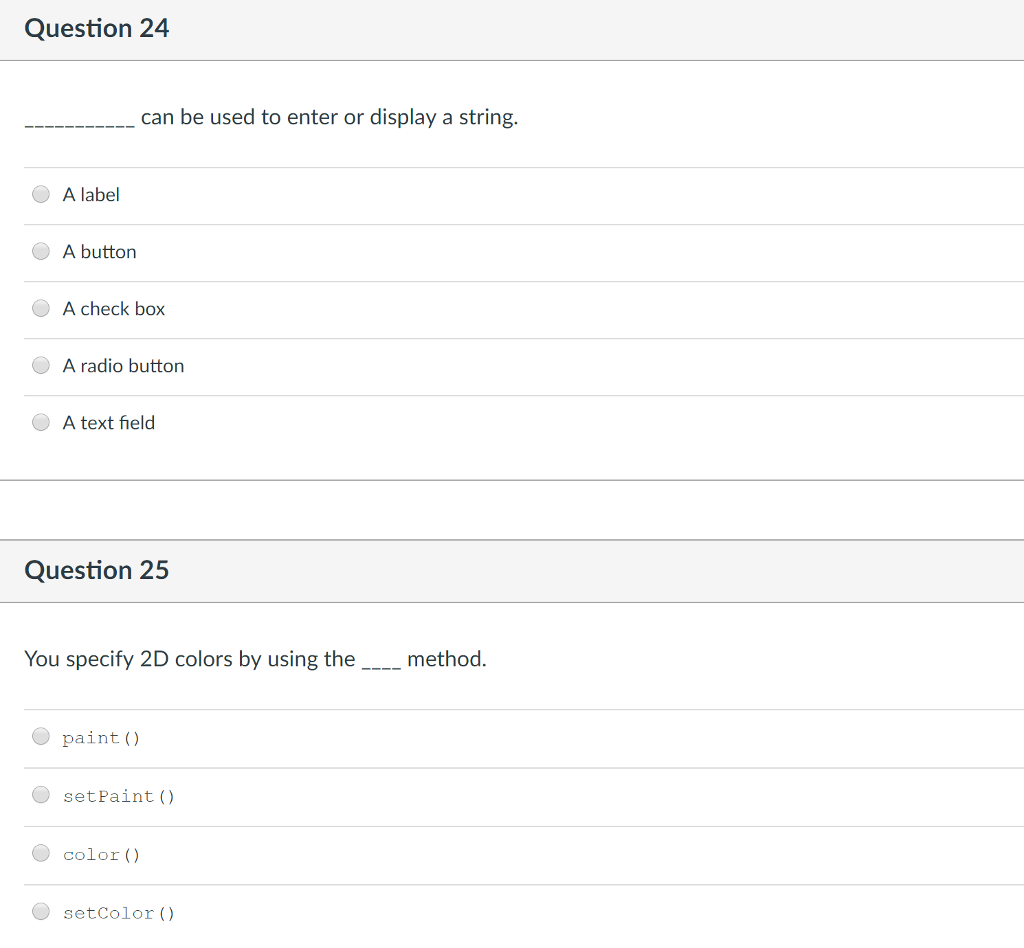
Task: Click the radio circle beside setColor()
Action: click(x=40, y=911)
